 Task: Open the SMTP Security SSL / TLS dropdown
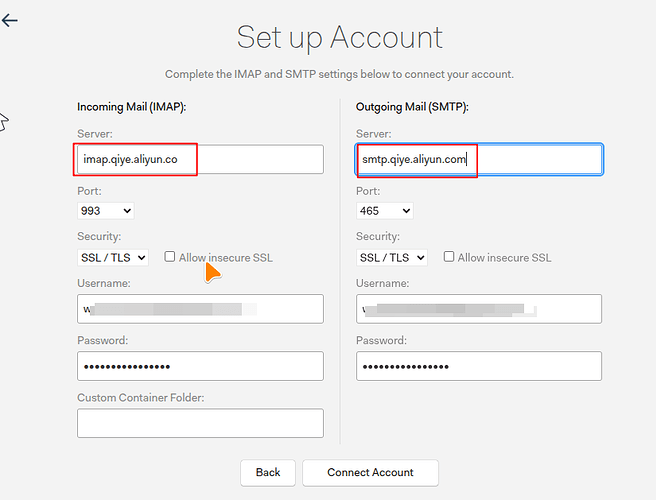coord(392,257)
